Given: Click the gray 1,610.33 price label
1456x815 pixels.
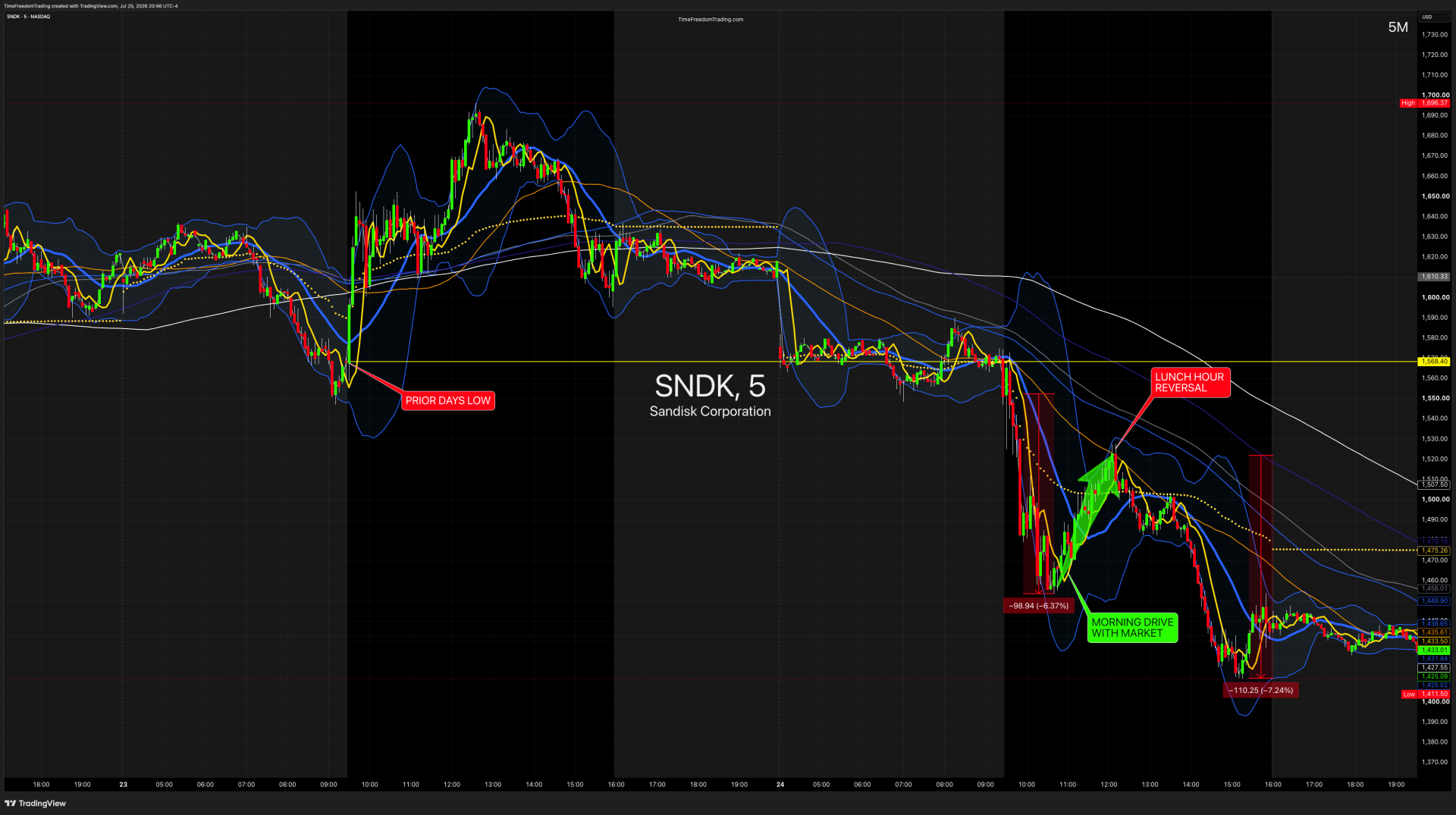Looking at the screenshot, I should [x=1434, y=277].
